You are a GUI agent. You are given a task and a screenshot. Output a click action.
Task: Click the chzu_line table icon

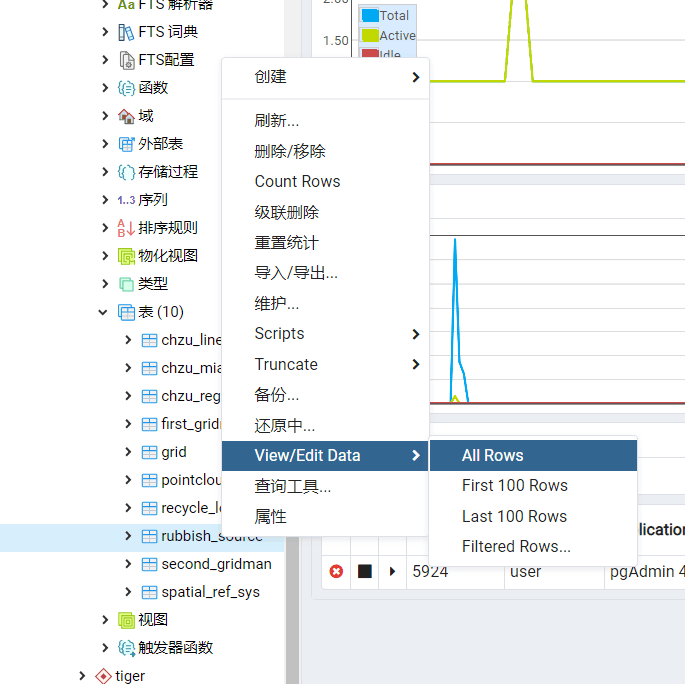click(x=149, y=340)
